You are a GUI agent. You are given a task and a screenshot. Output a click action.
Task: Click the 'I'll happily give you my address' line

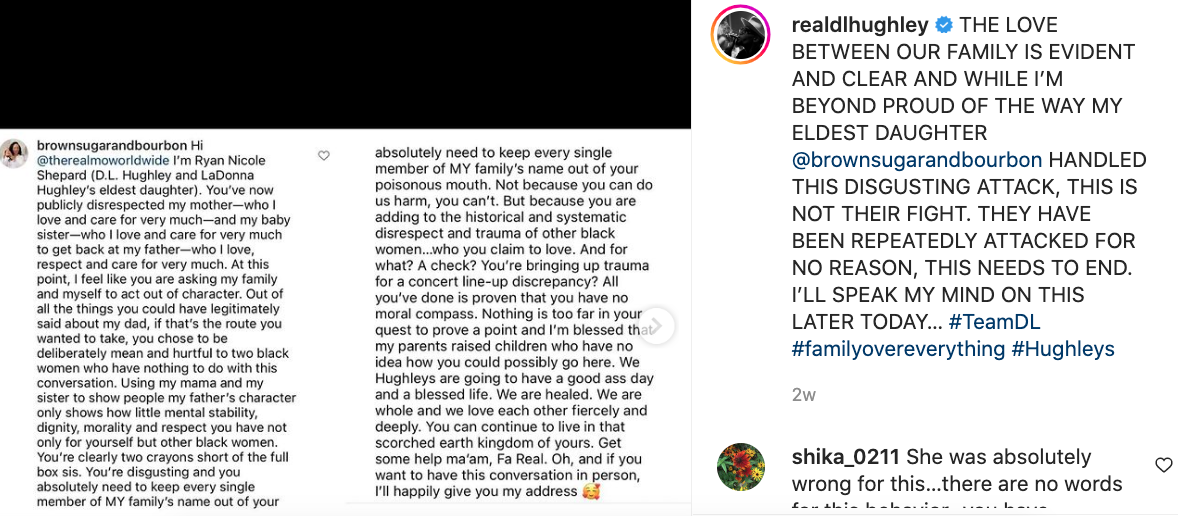[x=476, y=491]
